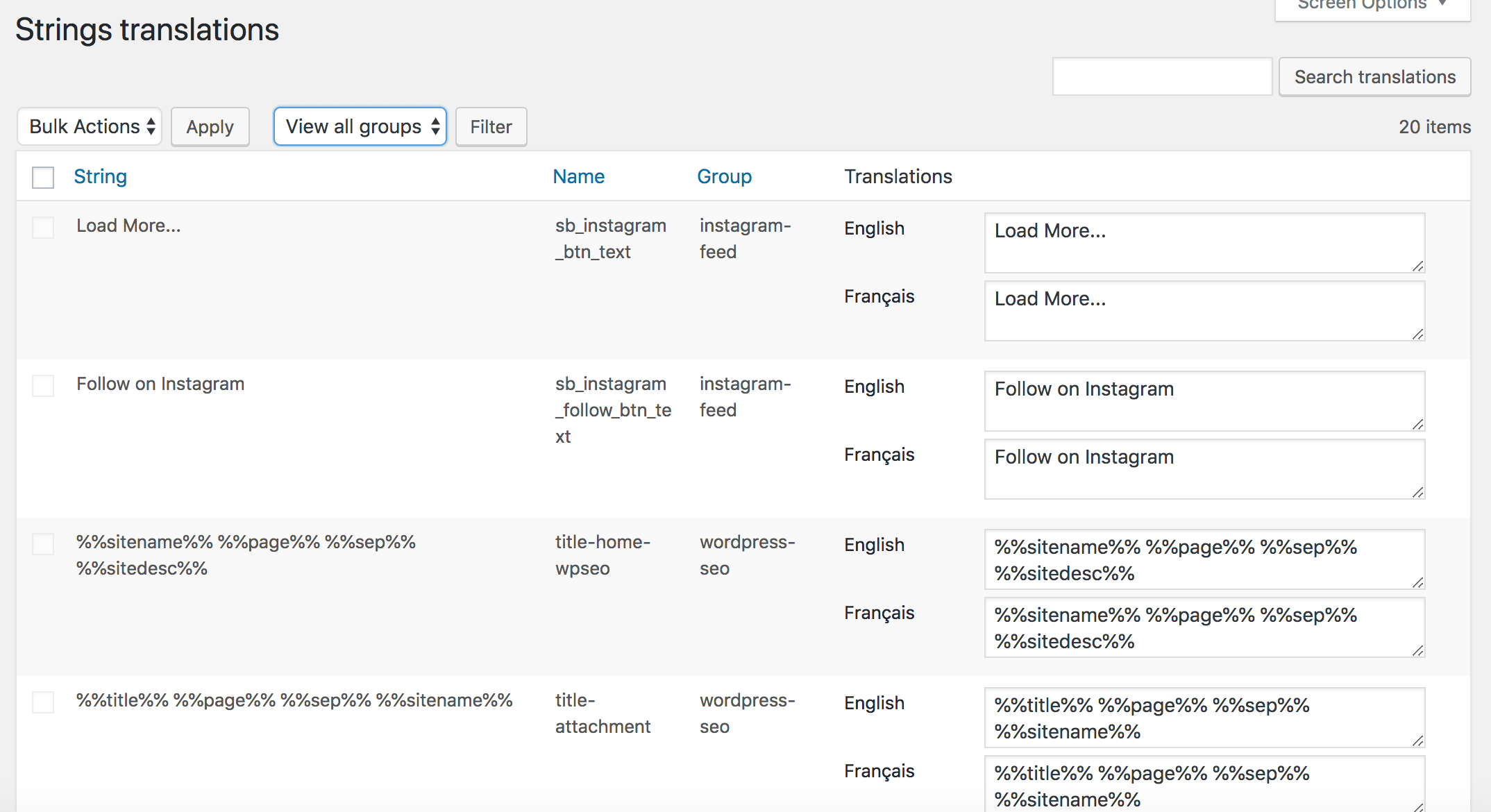Click the Translations column header

click(x=898, y=176)
